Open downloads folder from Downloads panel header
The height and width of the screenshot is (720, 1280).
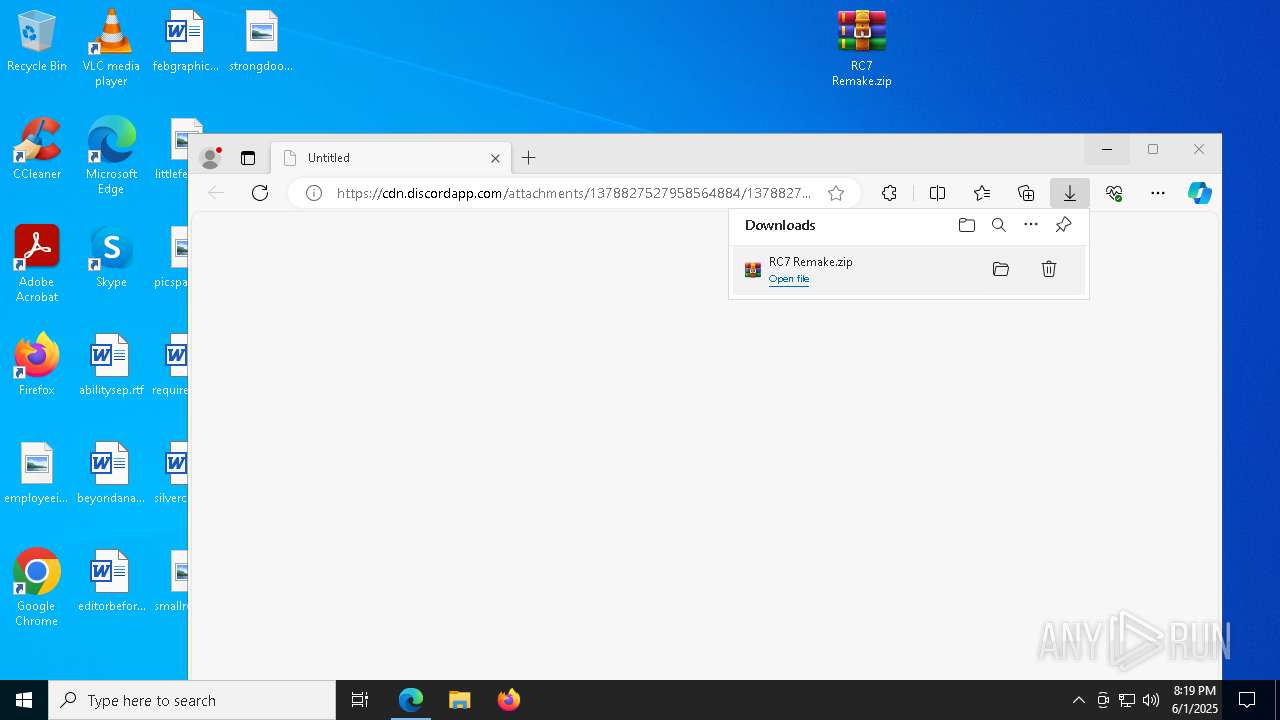tap(967, 225)
